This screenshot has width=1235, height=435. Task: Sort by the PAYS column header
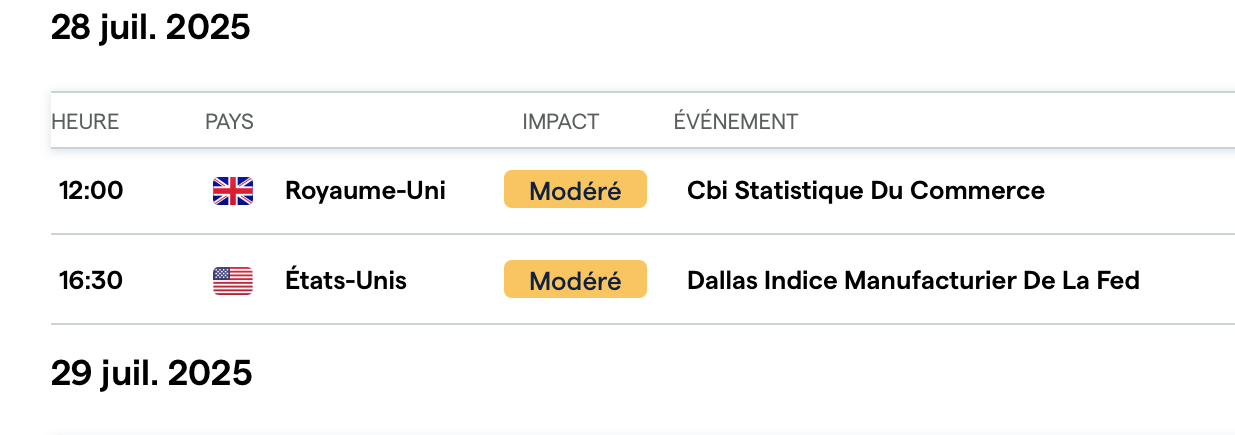[229, 122]
